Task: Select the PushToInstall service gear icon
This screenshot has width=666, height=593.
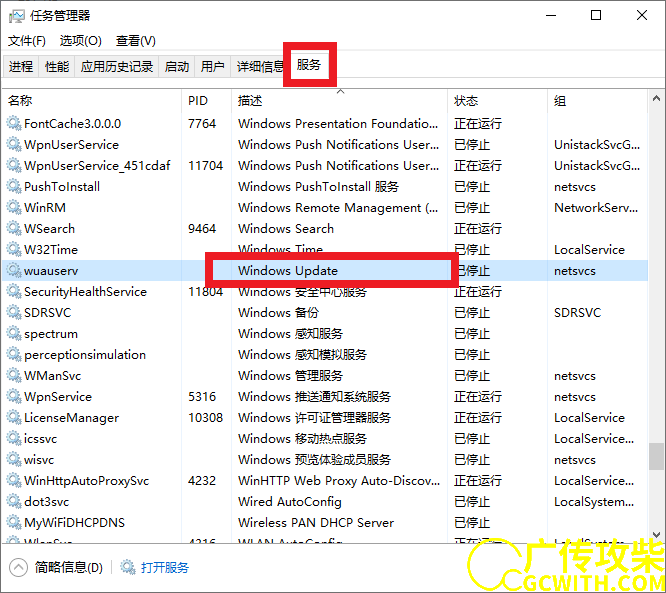Action: point(14,186)
